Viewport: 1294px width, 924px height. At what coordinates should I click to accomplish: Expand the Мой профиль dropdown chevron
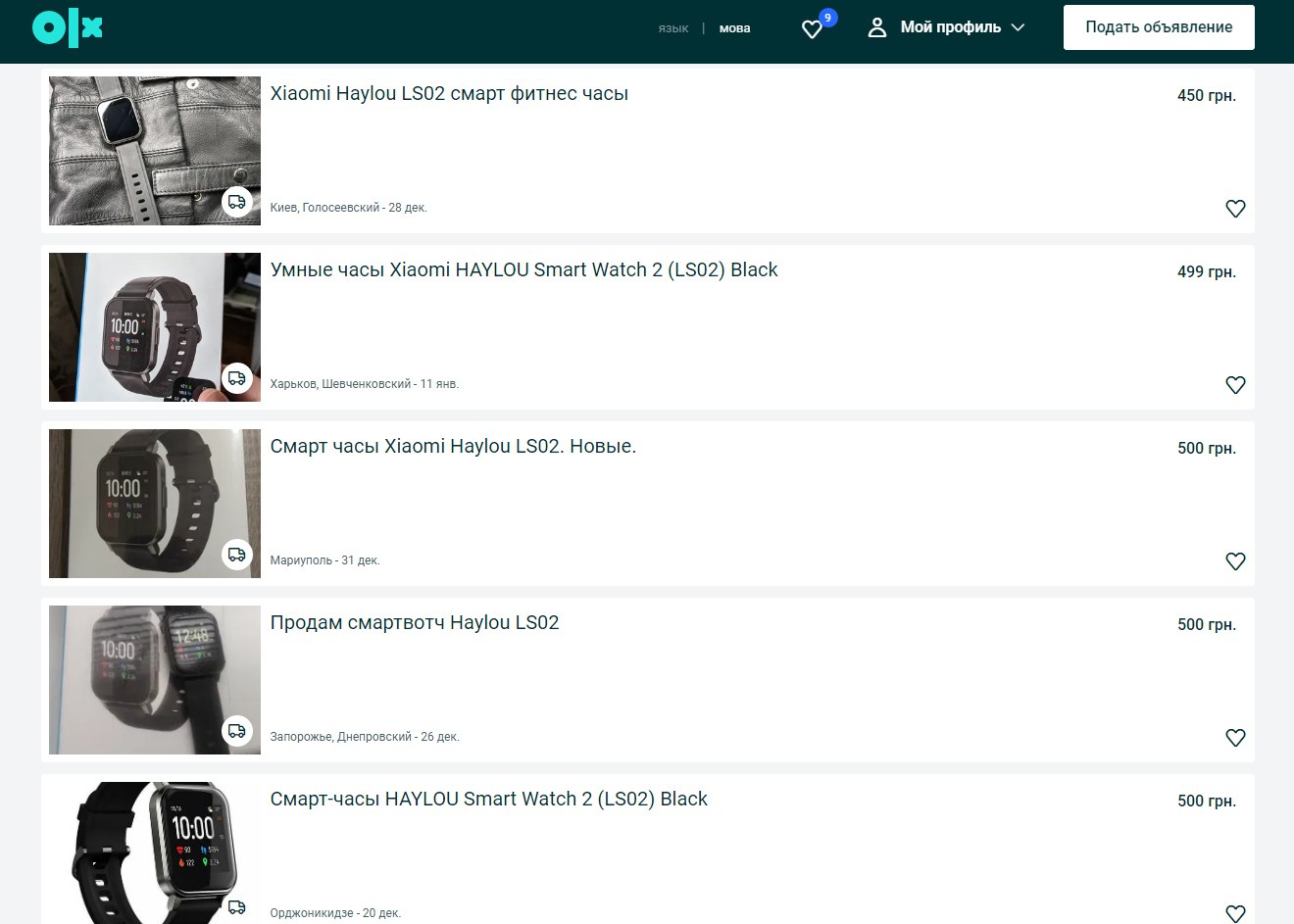click(x=1018, y=27)
